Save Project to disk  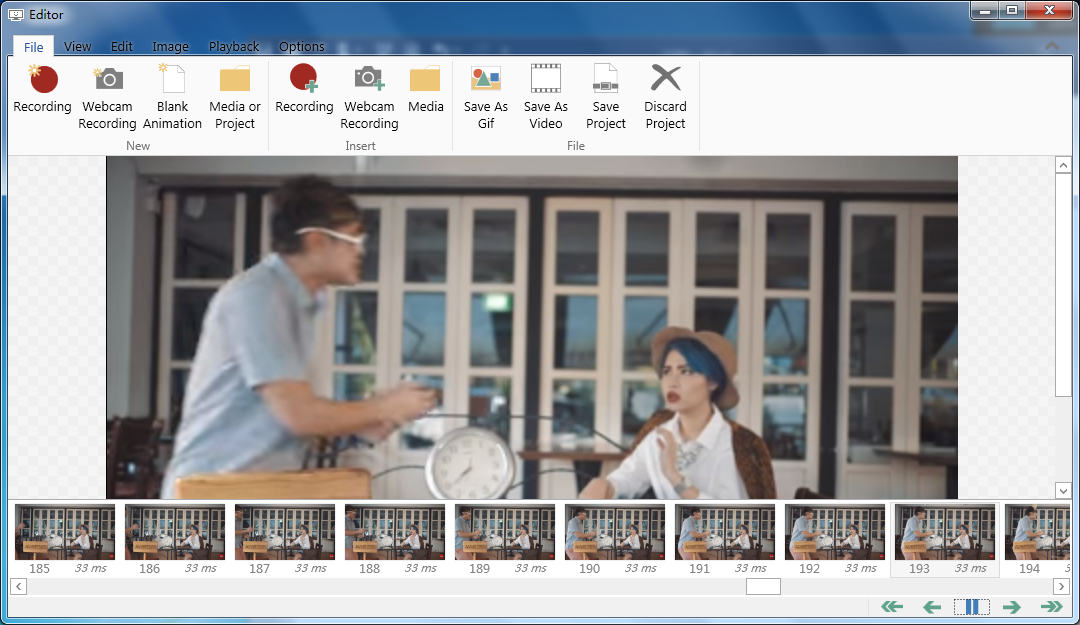(x=606, y=96)
